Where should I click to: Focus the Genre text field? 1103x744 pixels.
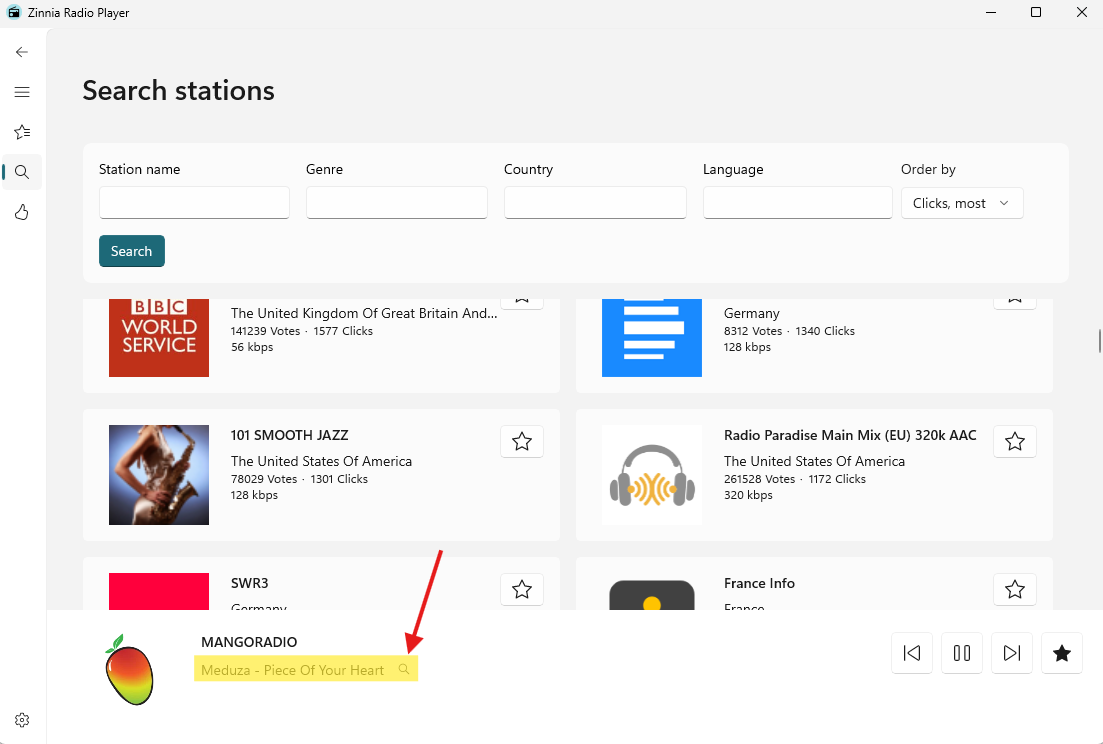396,203
